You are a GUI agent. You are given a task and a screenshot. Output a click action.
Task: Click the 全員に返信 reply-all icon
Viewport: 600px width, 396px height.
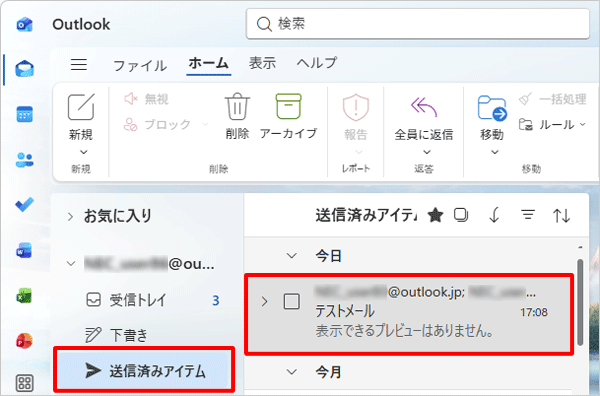pyautogui.click(x=424, y=108)
